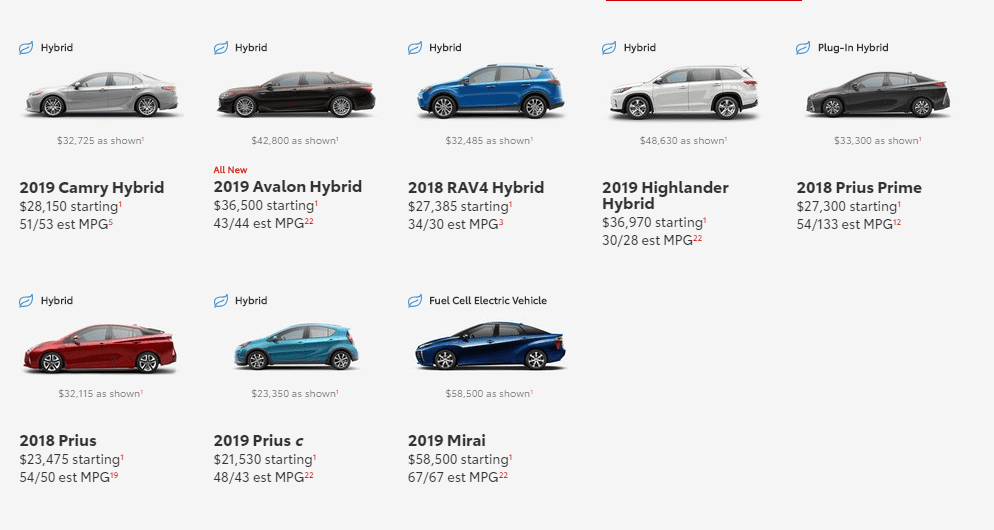Select the gray Prius Prime image
This screenshot has width=994, height=530.
[878, 94]
